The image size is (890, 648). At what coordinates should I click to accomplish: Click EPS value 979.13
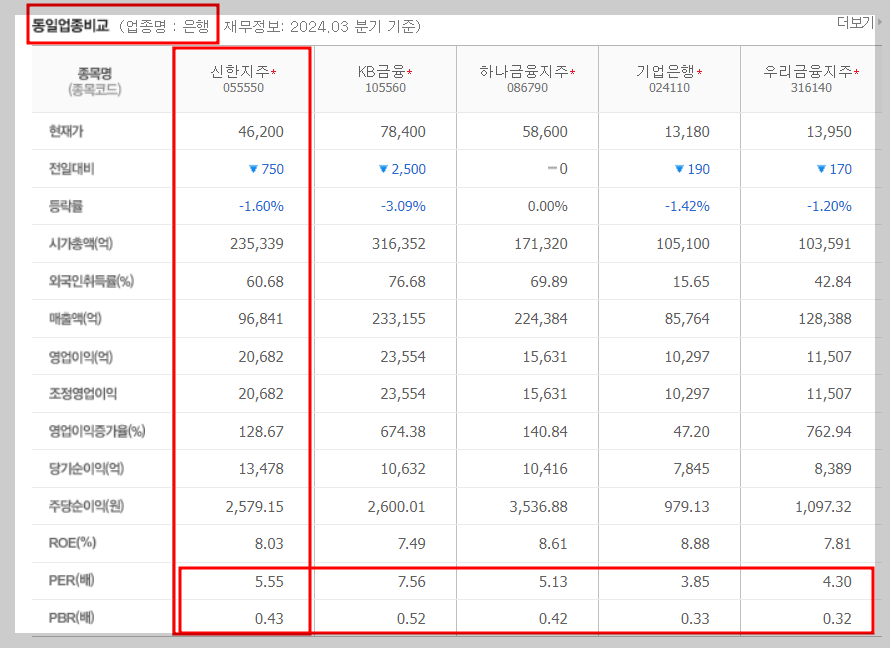coord(687,507)
